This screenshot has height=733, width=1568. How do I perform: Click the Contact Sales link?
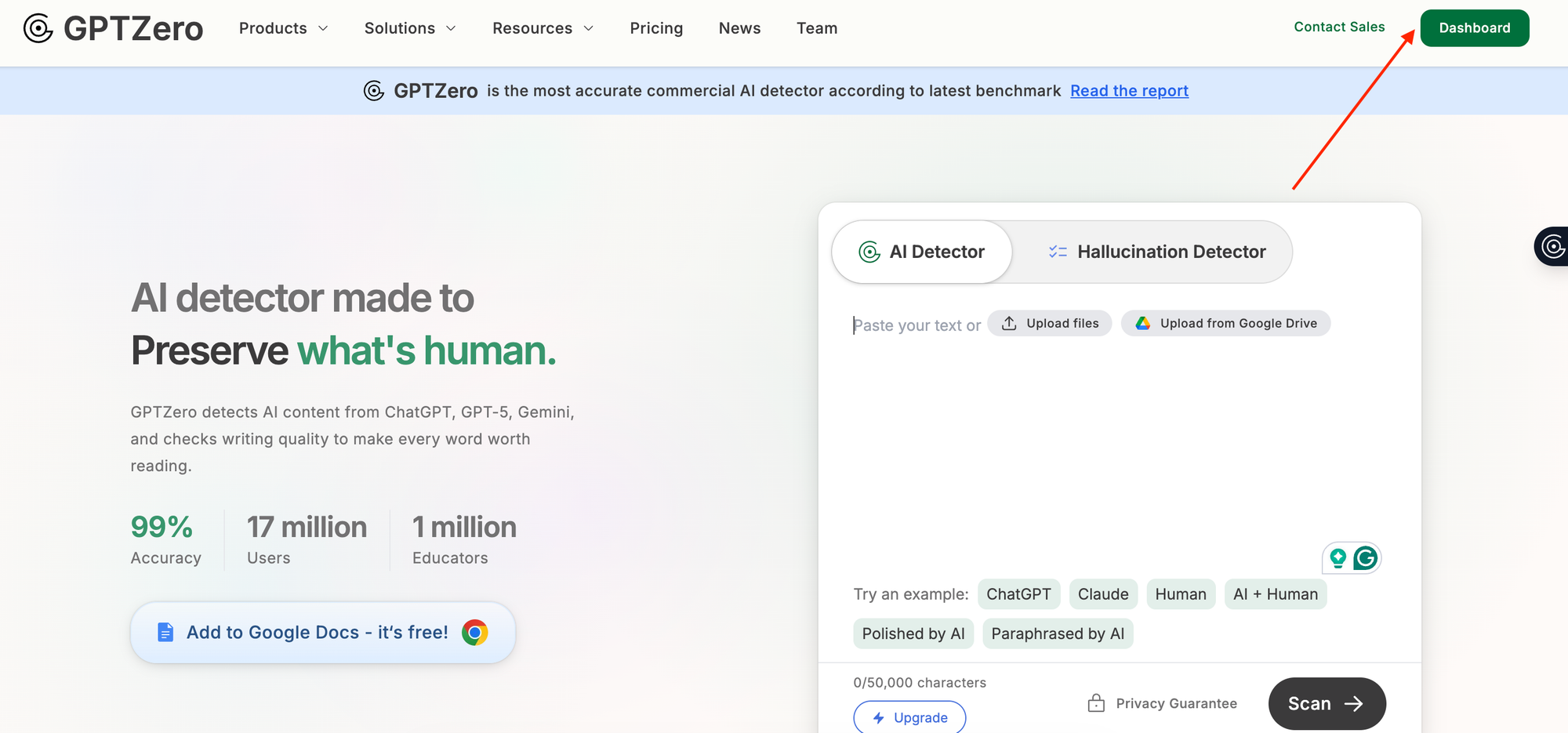click(x=1339, y=27)
